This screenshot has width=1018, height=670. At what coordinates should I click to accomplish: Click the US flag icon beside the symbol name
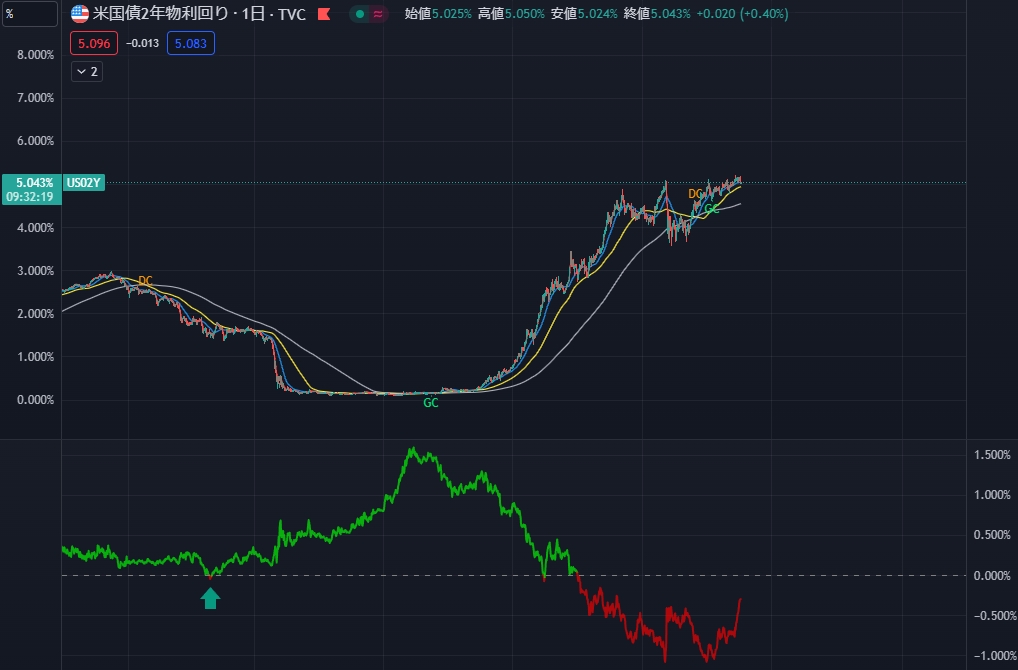point(80,13)
